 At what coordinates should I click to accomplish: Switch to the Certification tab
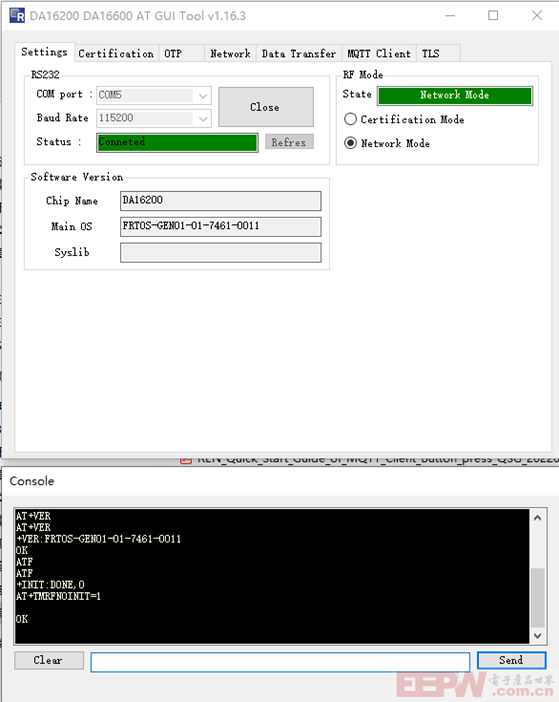116,53
